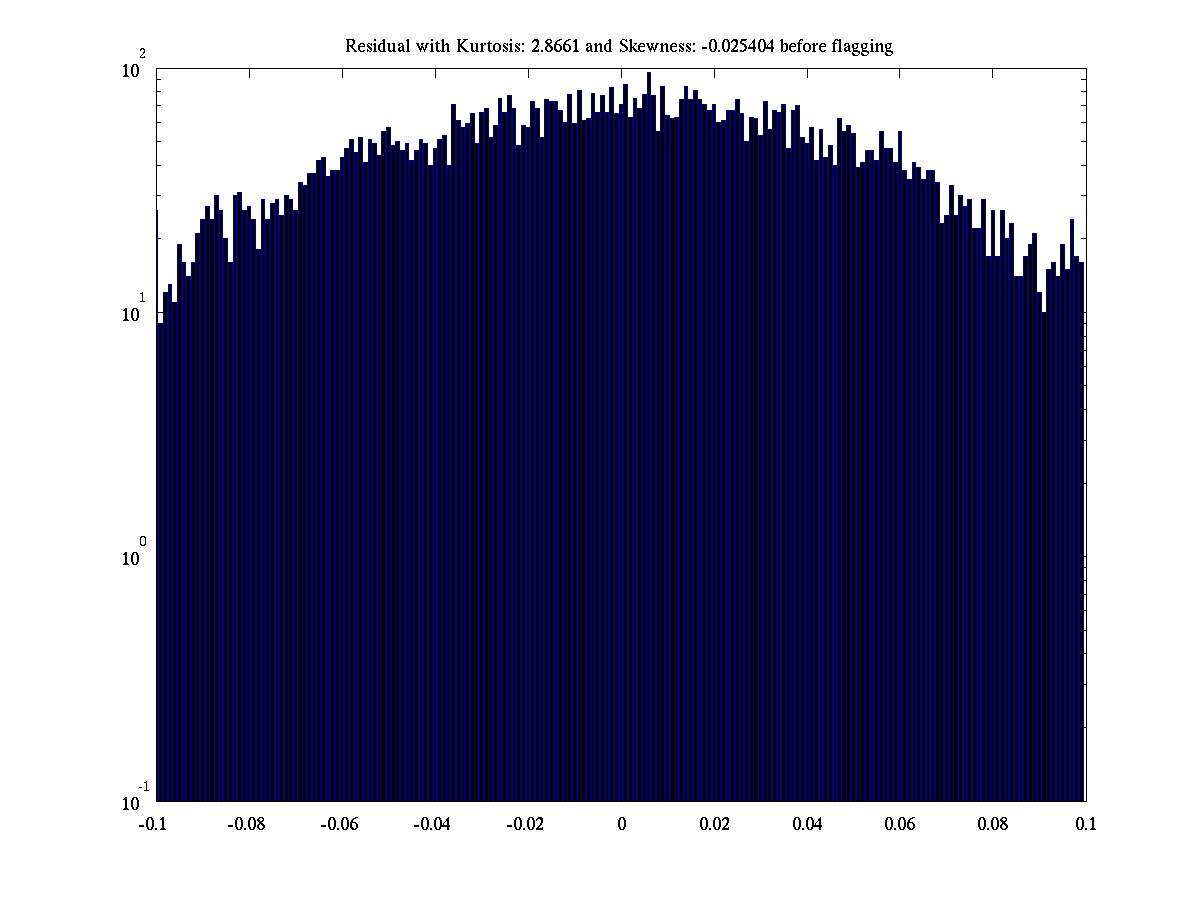Click the x-axis label -0.06
Screen dimensions: 1200x900
coord(338,825)
